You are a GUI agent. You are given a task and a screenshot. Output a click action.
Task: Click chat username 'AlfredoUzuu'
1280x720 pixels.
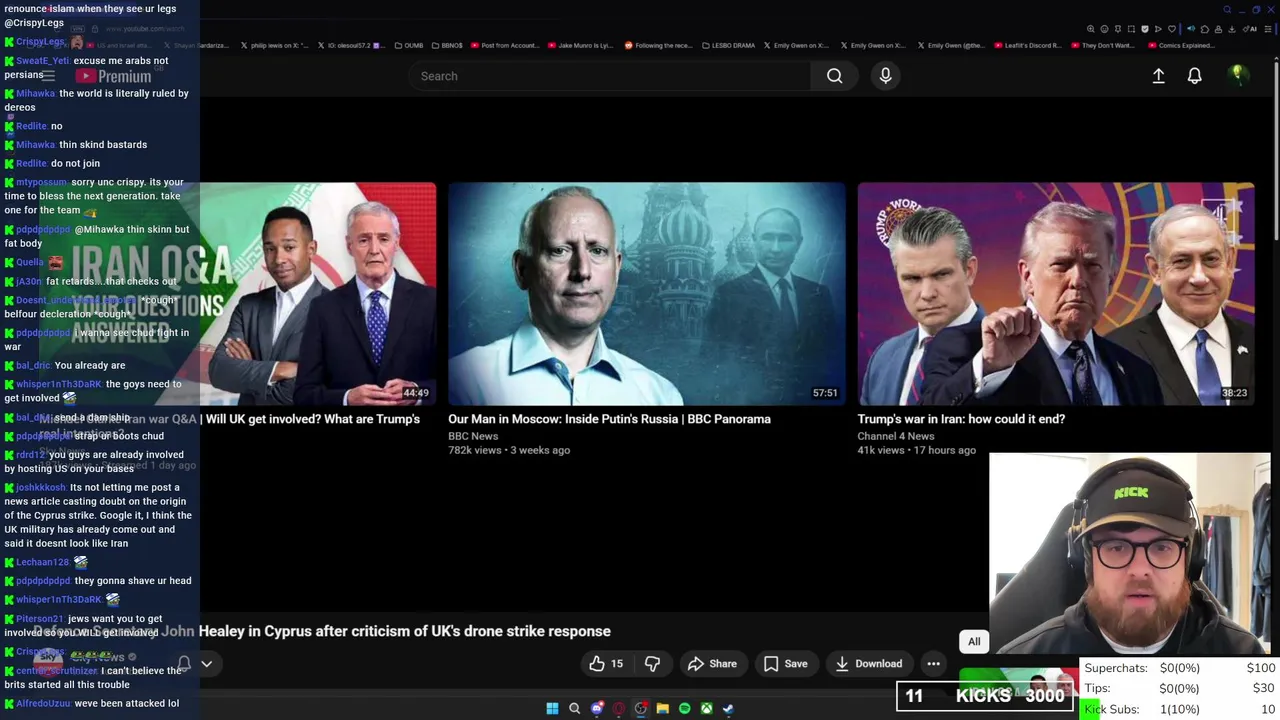[43, 704]
